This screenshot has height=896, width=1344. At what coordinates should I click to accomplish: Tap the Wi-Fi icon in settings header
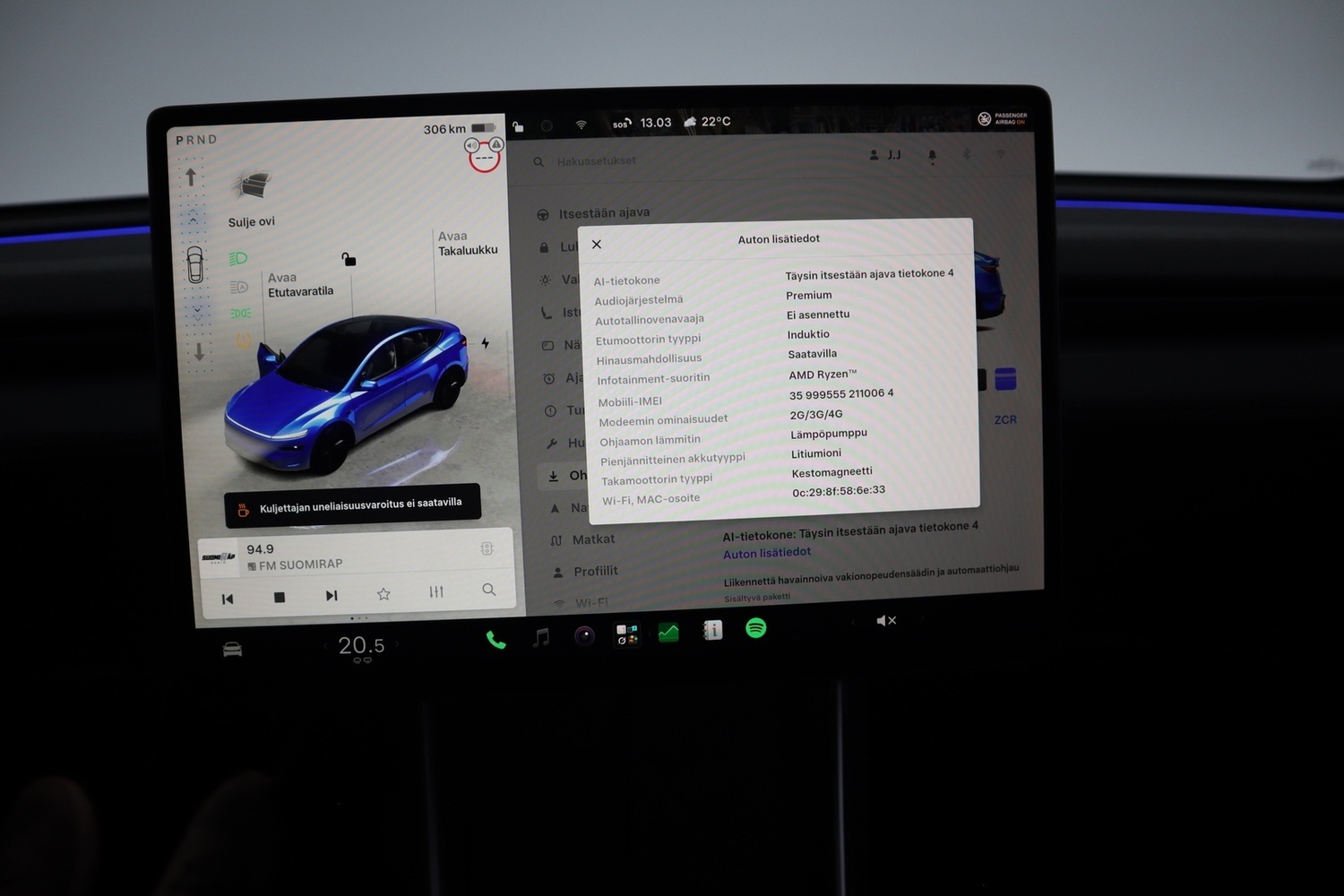(1001, 154)
